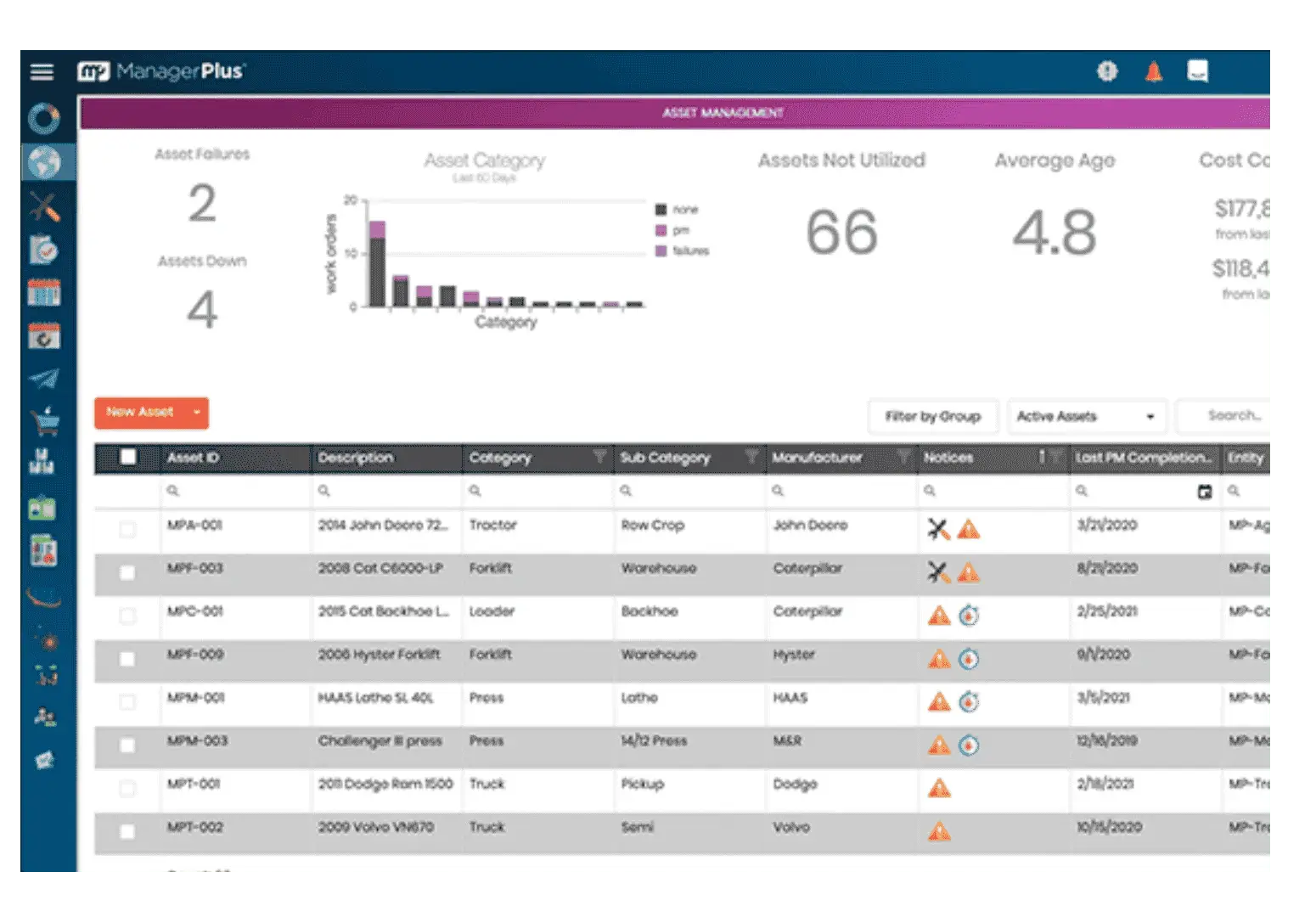1316x917 pixels.
Task: Click the warning notice icon for MPT-001
Action: pyautogui.click(x=940, y=789)
